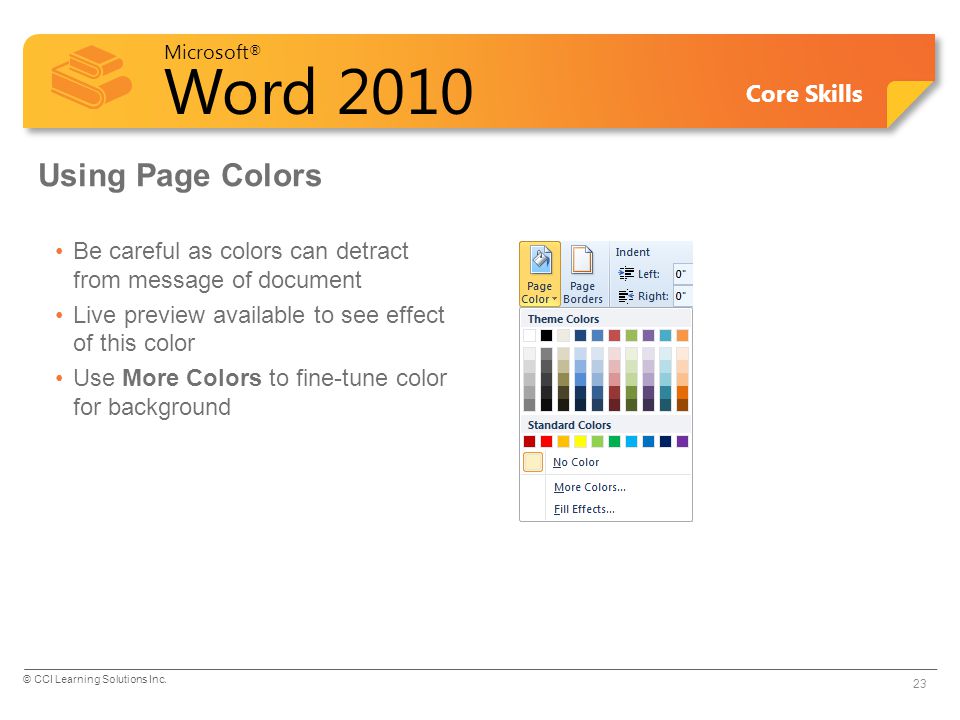Click the Standard Colors heading

[x=569, y=425]
